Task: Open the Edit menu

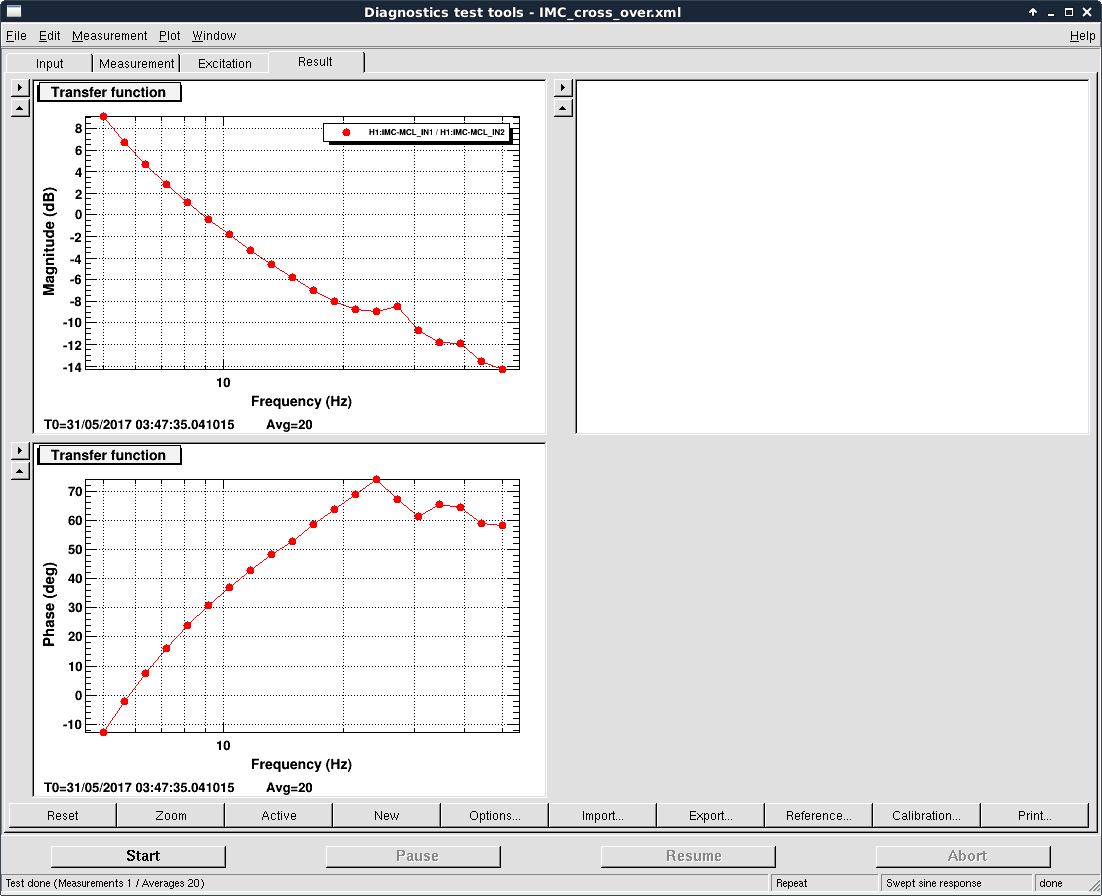Action: [49, 36]
